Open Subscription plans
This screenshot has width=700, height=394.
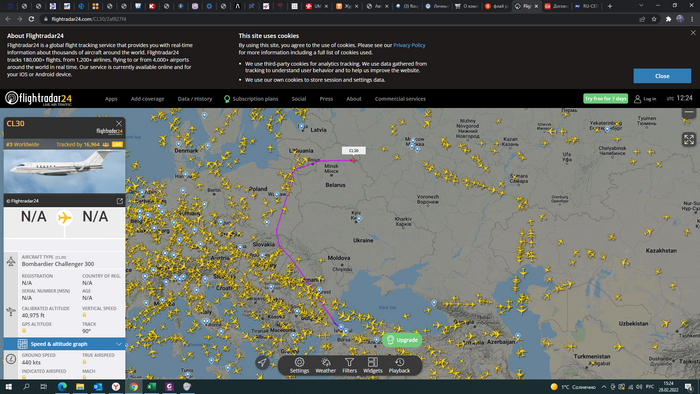[251, 99]
